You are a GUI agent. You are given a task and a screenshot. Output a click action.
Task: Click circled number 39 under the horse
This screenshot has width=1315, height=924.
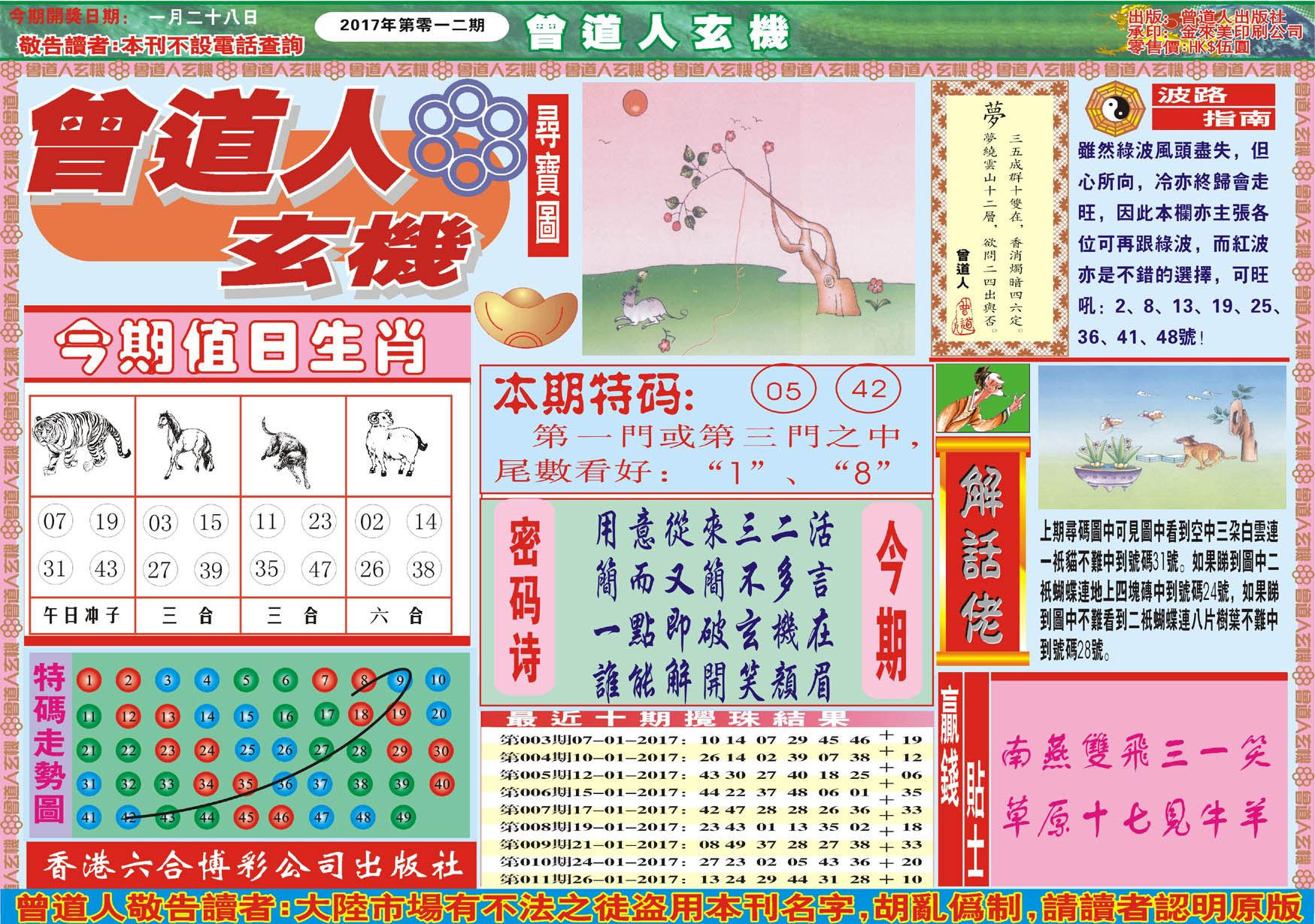[211, 570]
